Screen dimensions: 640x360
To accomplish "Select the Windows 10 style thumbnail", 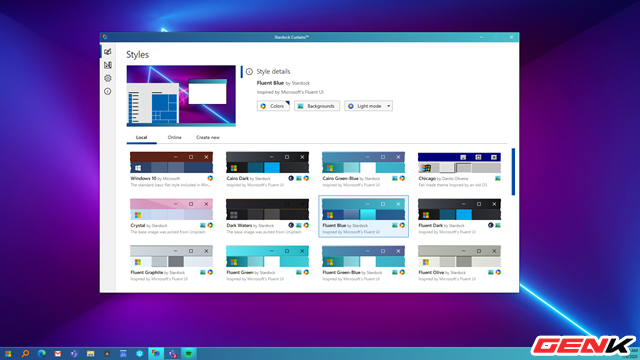I will tap(171, 162).
